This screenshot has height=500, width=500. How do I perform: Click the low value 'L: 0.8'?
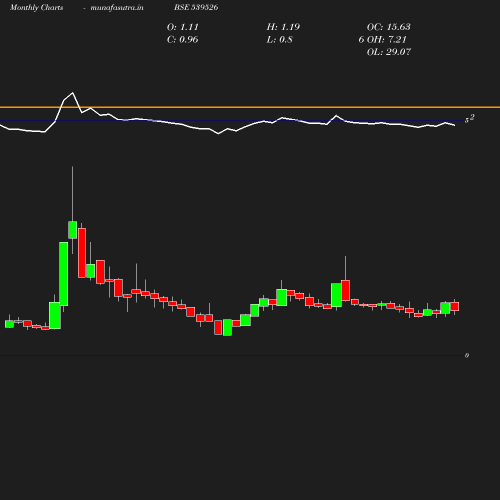pos(279,40)
